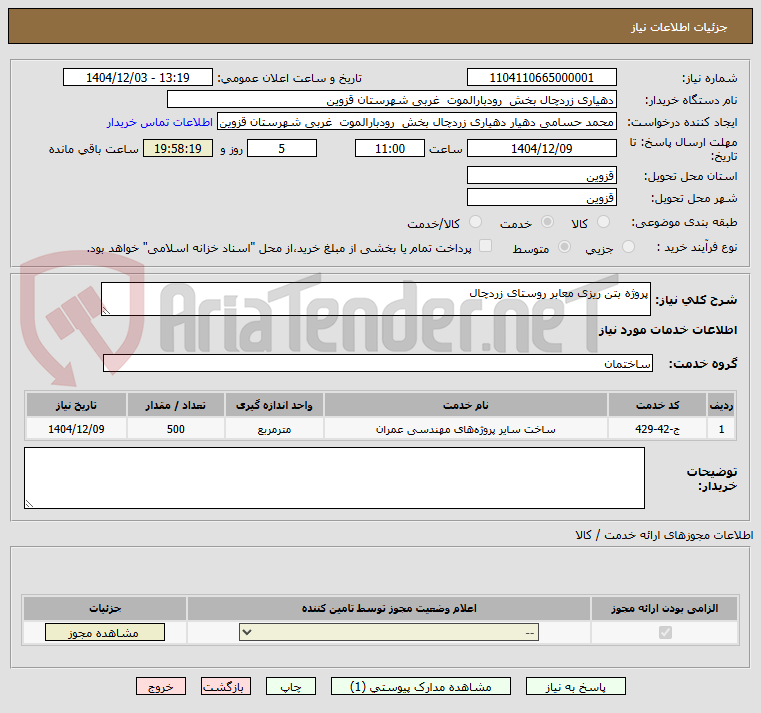Toggle the Islamic treasury payment checkbox

point(485,246)
